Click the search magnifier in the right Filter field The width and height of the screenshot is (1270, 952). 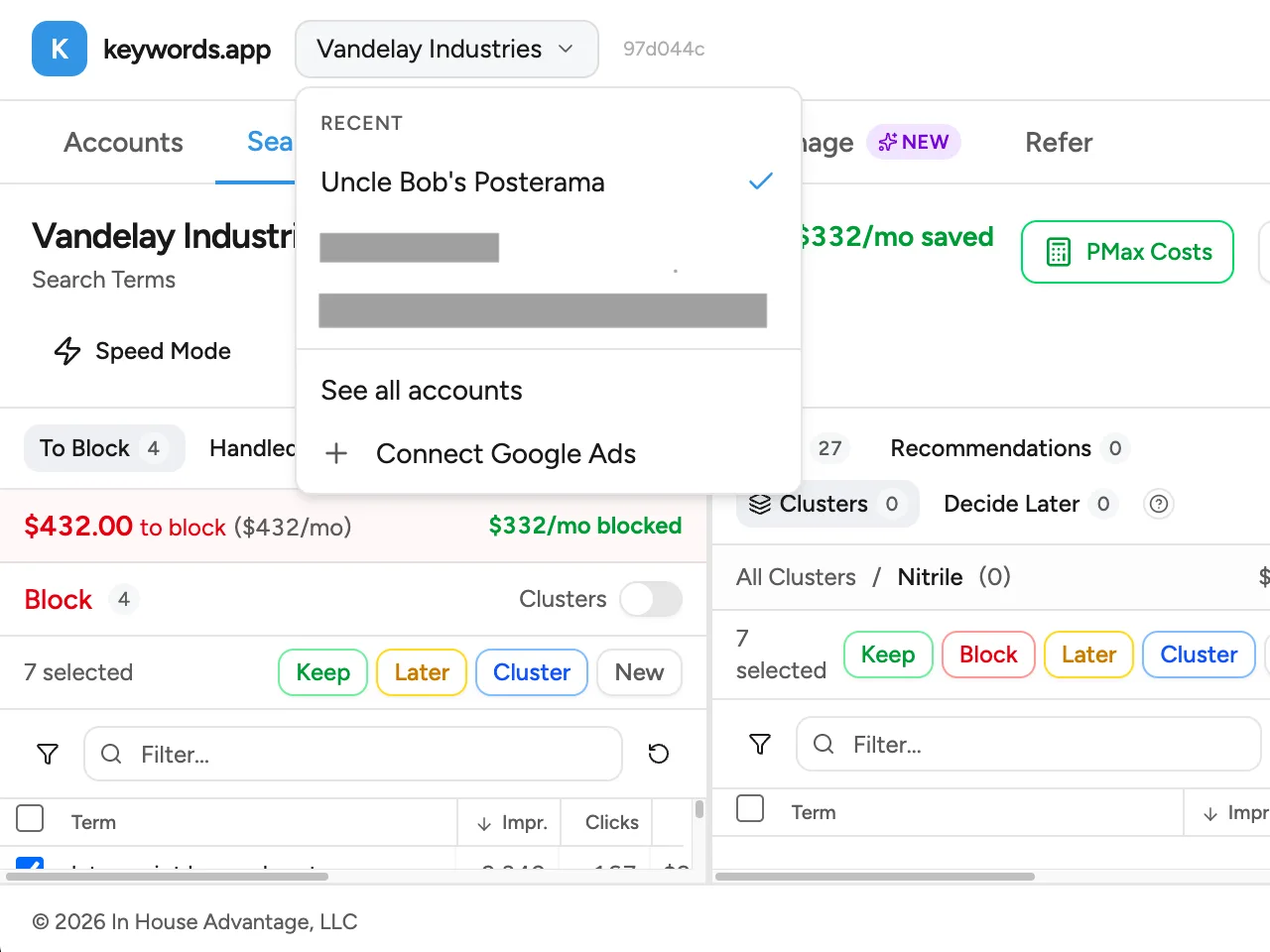[824, 745]
